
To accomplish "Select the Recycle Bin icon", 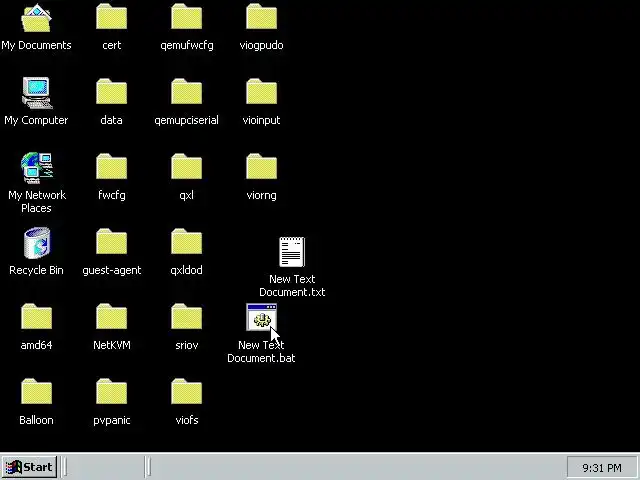I will click(x=37, y=243).
